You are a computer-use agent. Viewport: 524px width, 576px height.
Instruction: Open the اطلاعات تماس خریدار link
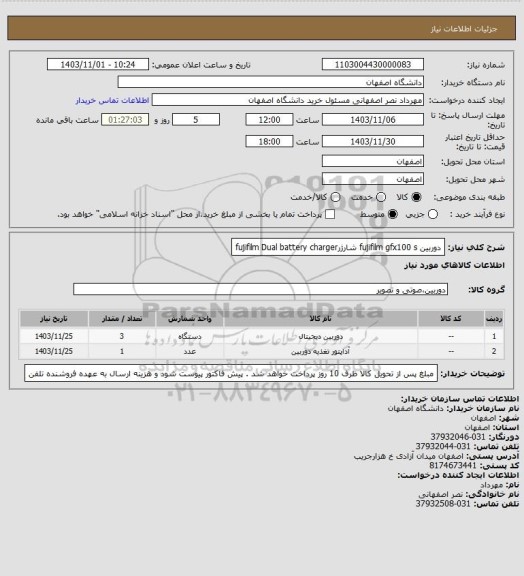112,100
